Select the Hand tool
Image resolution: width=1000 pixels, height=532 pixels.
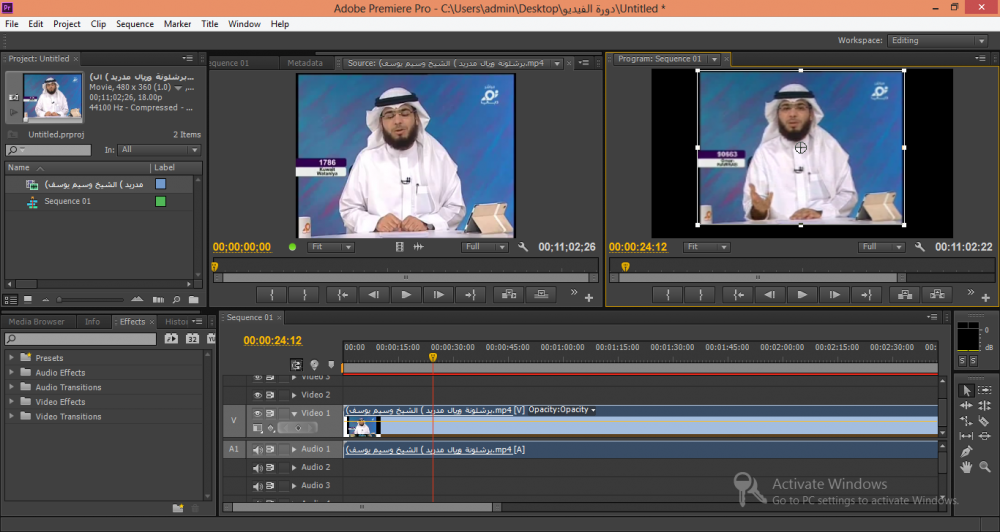point(966,466)
